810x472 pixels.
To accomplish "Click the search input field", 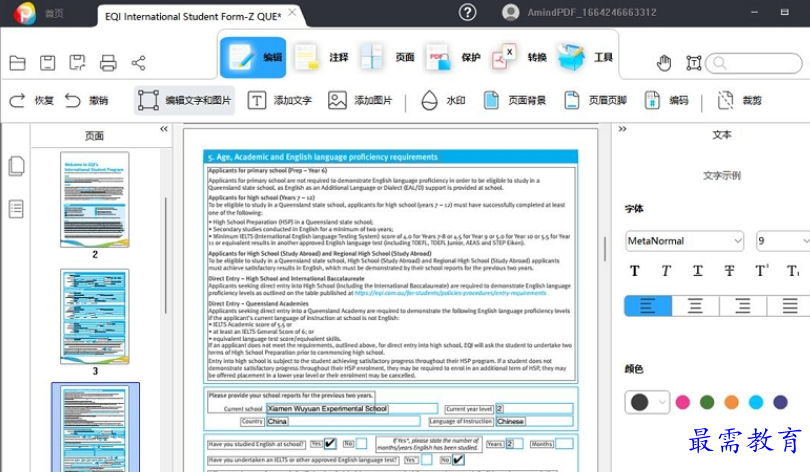I will tap(754, 63).
